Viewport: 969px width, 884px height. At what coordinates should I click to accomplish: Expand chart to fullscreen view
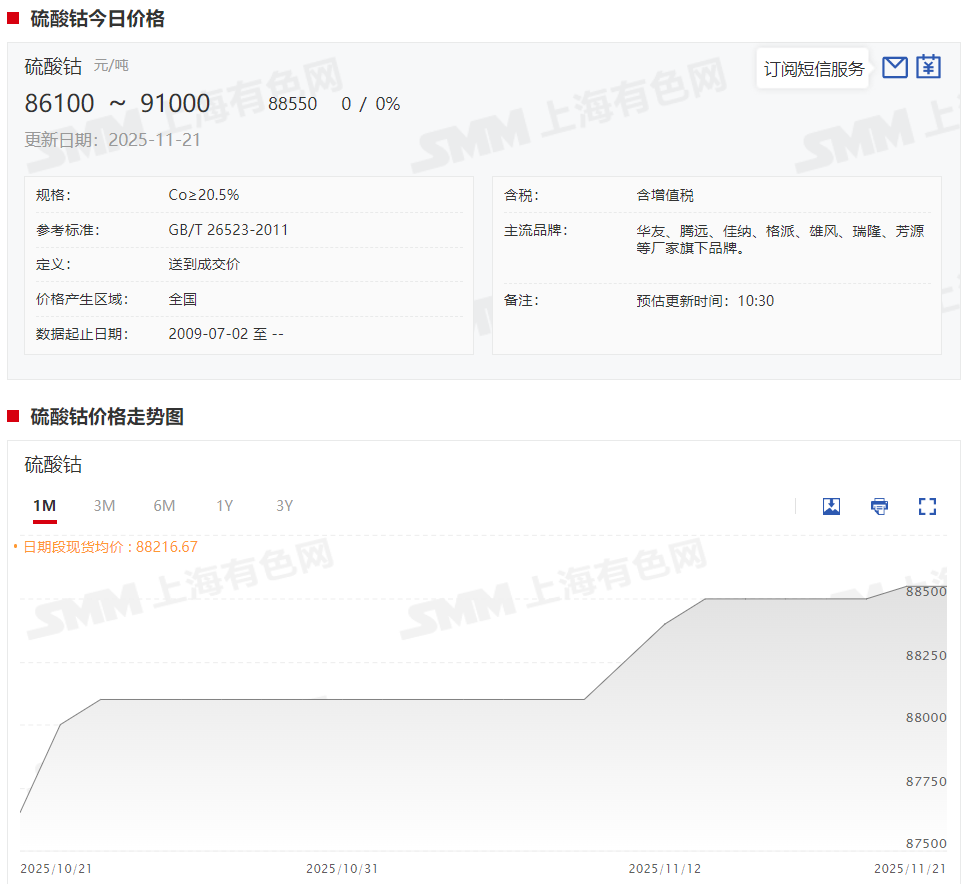(x=927, y=506)
